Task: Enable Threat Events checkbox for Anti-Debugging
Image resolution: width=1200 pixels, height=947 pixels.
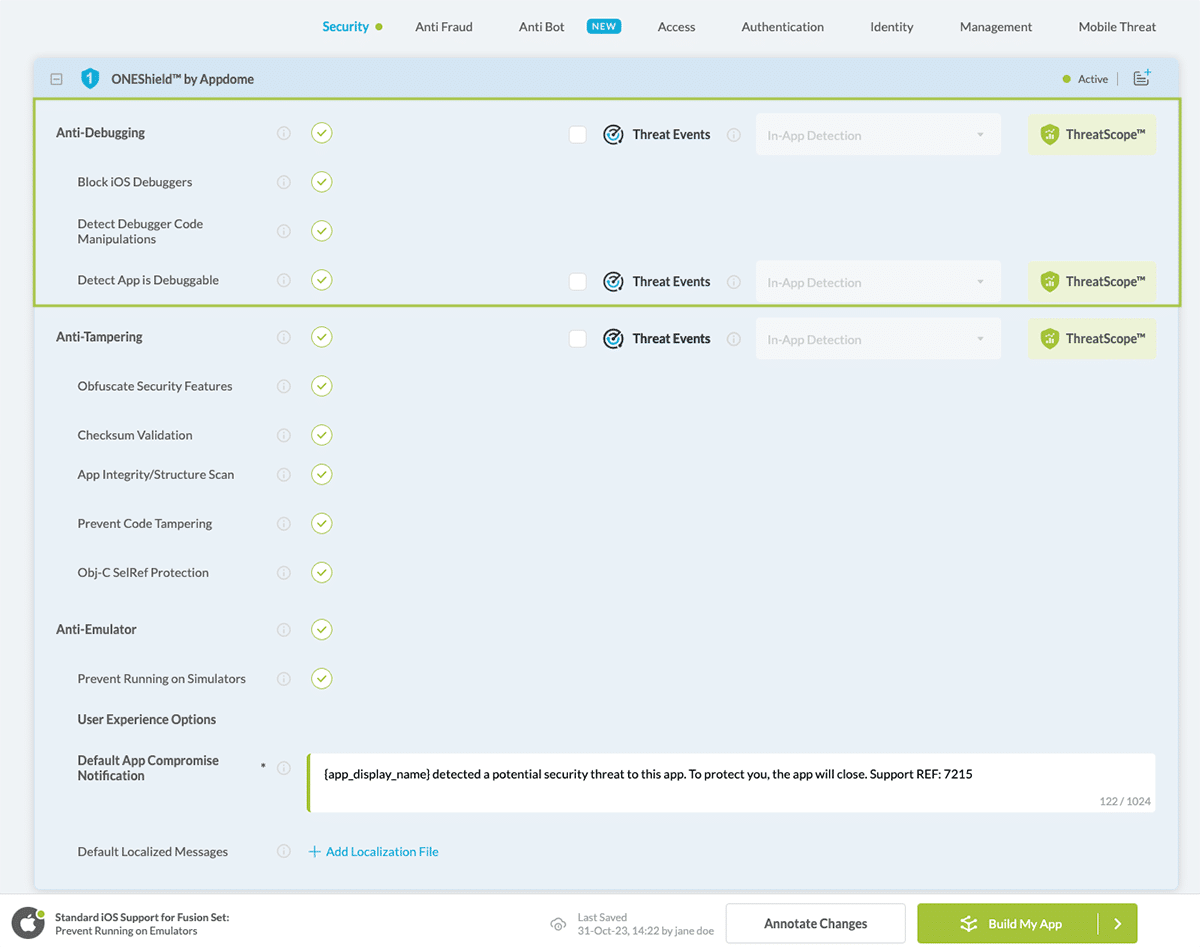Action: (578, 135)
